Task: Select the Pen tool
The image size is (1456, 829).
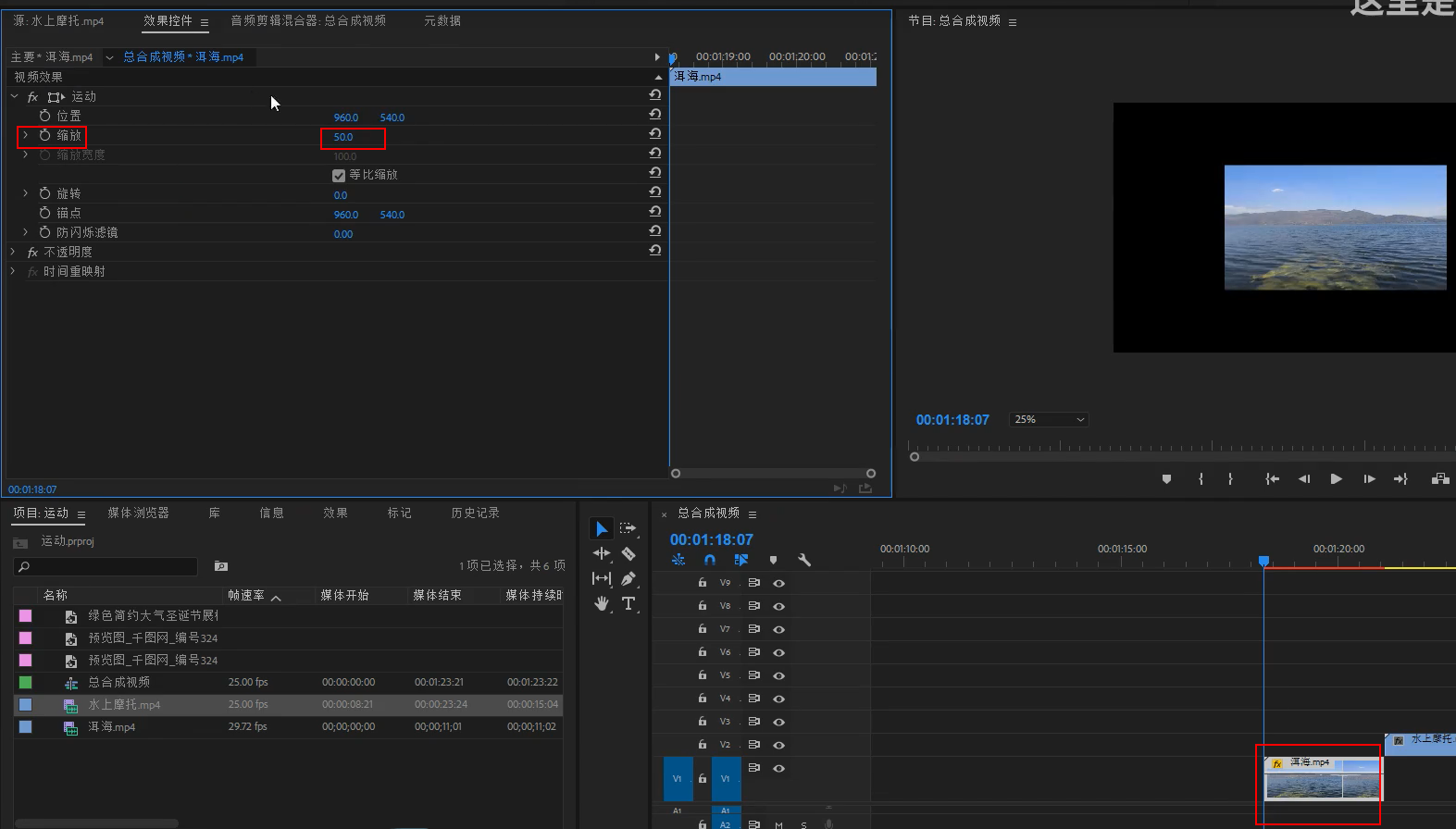Action: (x=628, y=578)
